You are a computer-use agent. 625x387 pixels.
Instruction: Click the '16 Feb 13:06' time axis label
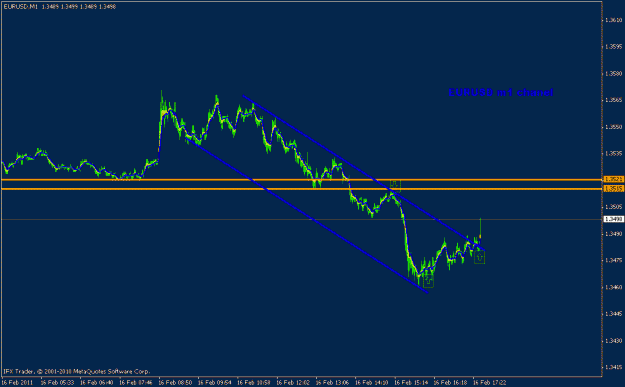(x=332, y=383)
